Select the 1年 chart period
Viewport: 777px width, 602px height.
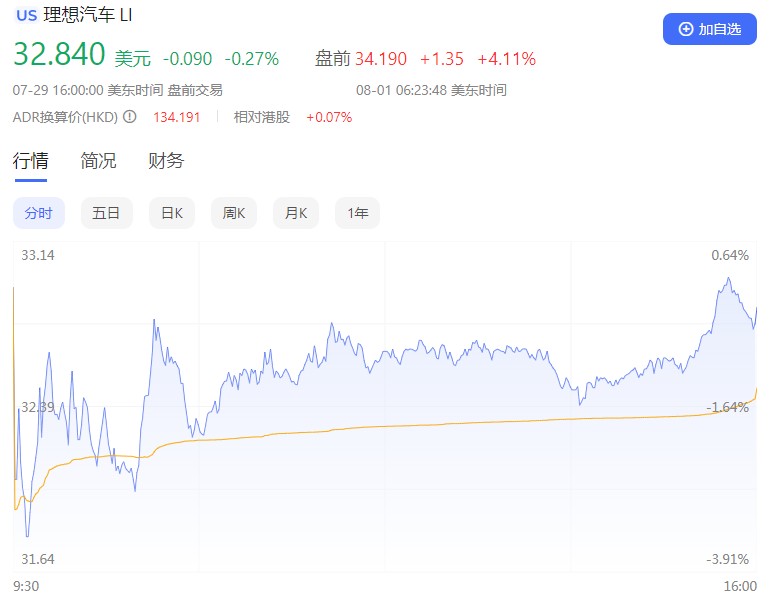coord(357,213)
